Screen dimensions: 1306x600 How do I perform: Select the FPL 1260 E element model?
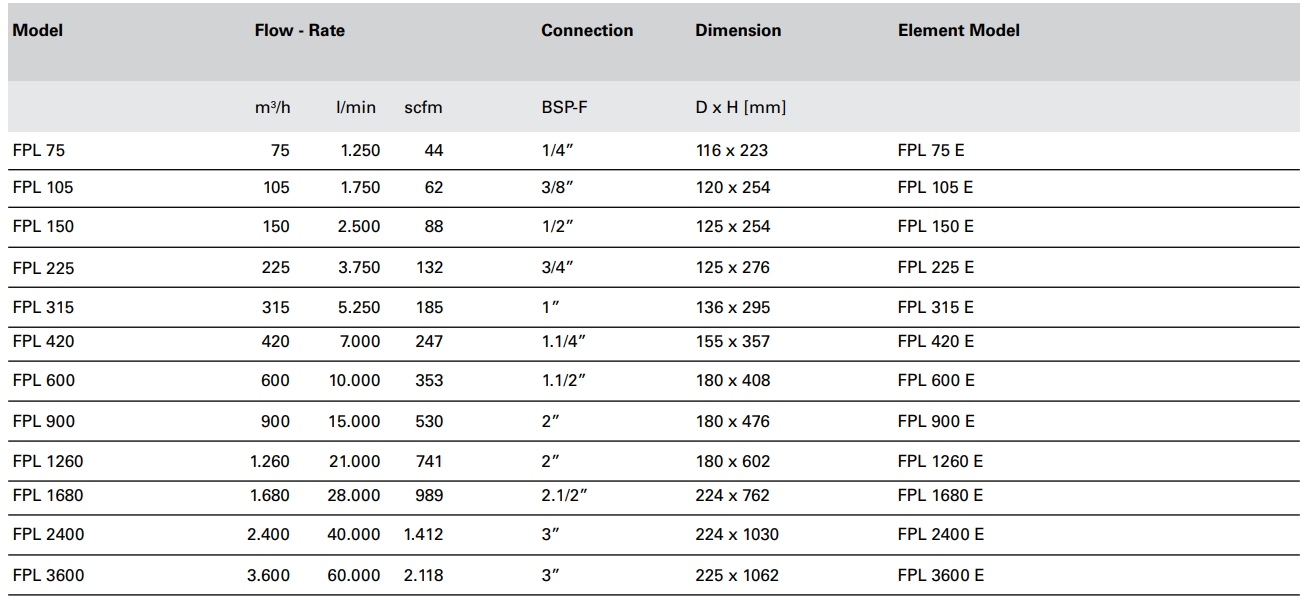click(x=940, y=462)
